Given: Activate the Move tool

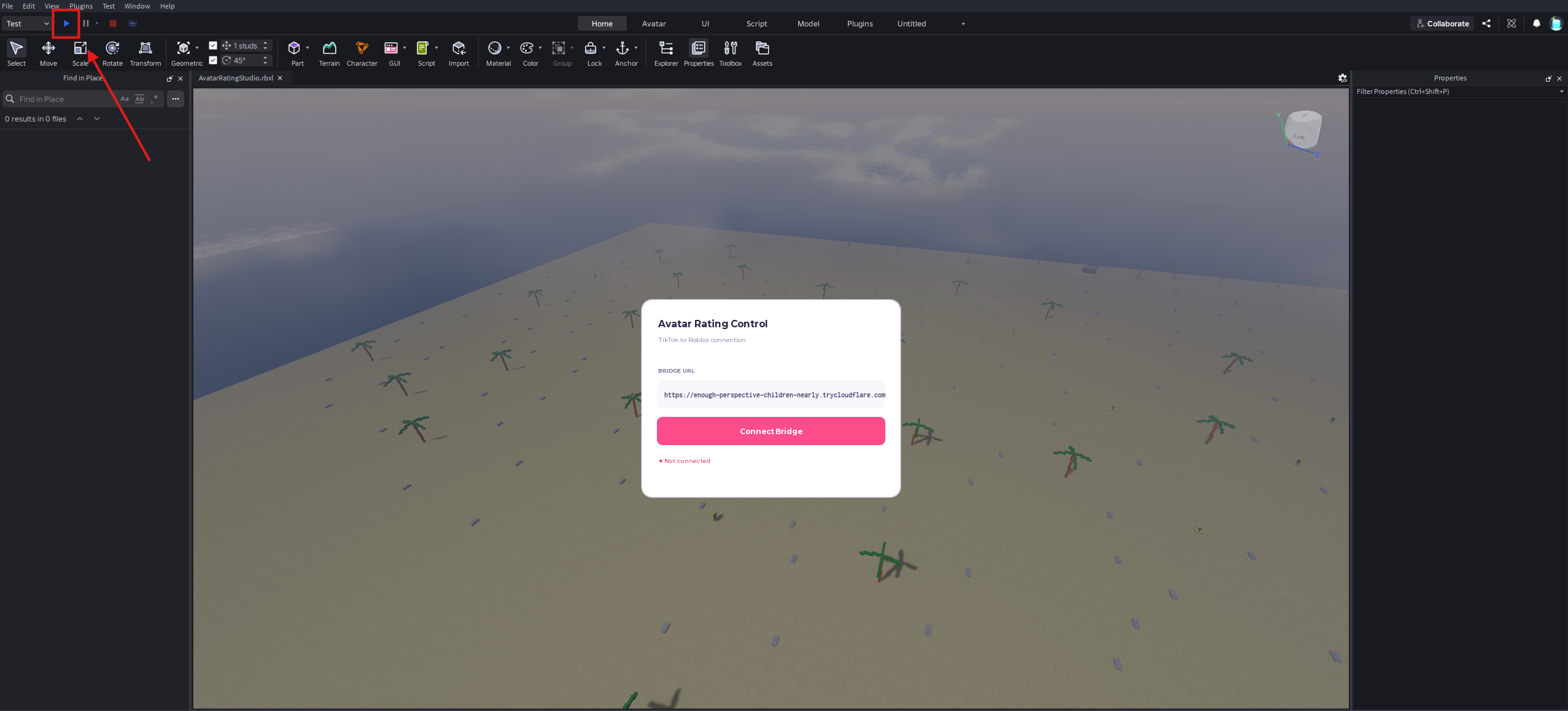Looking at the screenshot, I should (49, 53).
